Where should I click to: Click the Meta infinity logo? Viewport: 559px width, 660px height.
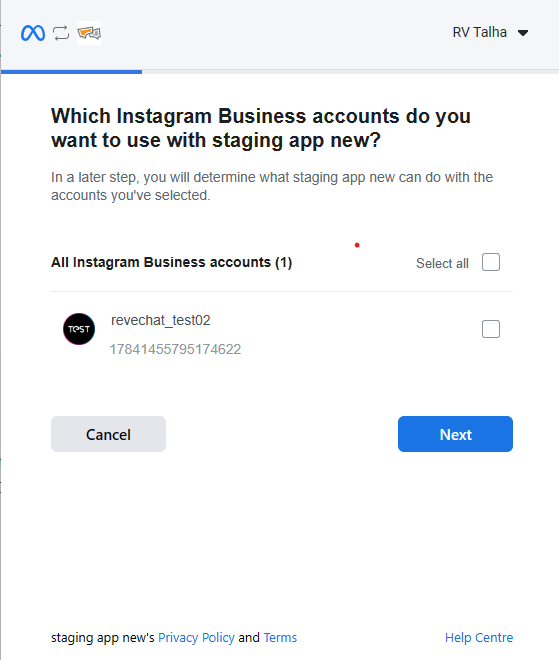tap(33, 33)
